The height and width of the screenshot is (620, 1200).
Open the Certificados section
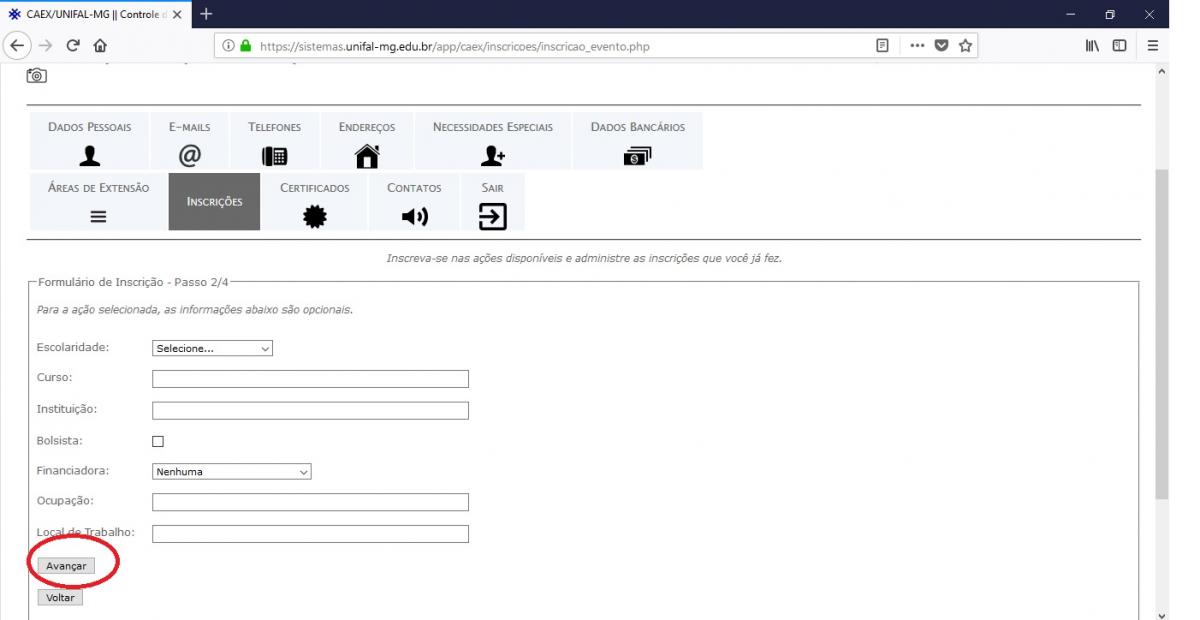click(x=315, y=202)
